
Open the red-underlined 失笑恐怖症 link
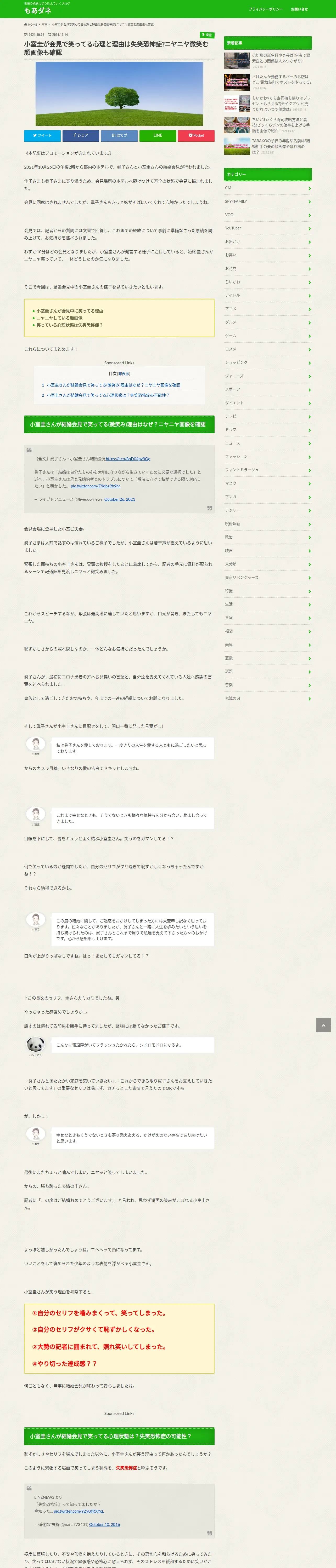tap(126, 1468)
